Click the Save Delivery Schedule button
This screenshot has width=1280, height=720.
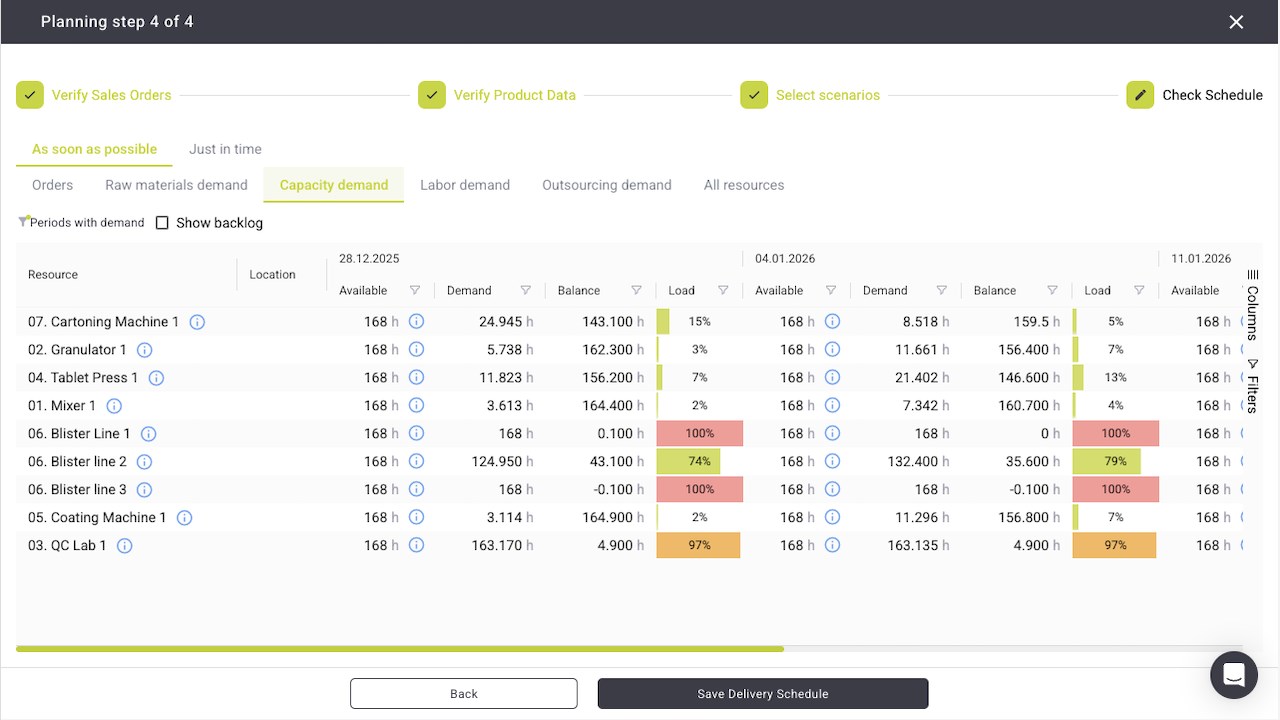click(x=763, y=694)
